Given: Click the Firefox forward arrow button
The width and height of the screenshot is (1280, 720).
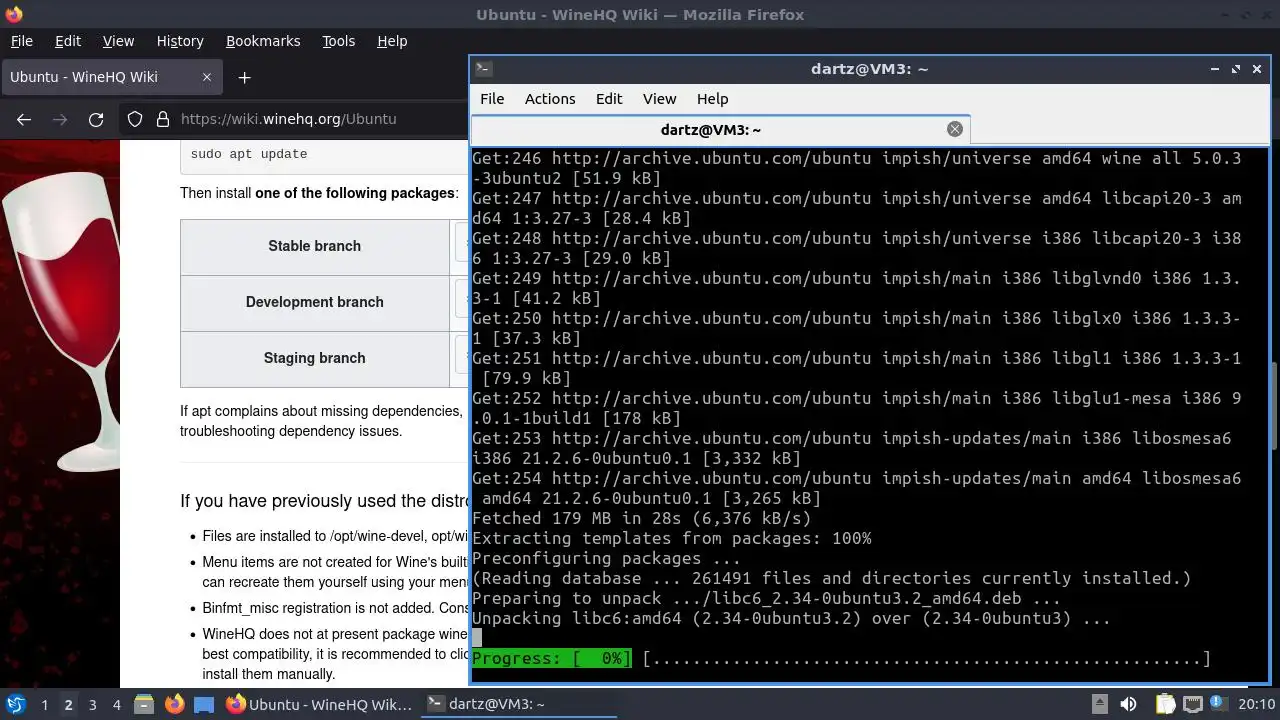Looking at the screenshot, I should click(x=60, y=119).
